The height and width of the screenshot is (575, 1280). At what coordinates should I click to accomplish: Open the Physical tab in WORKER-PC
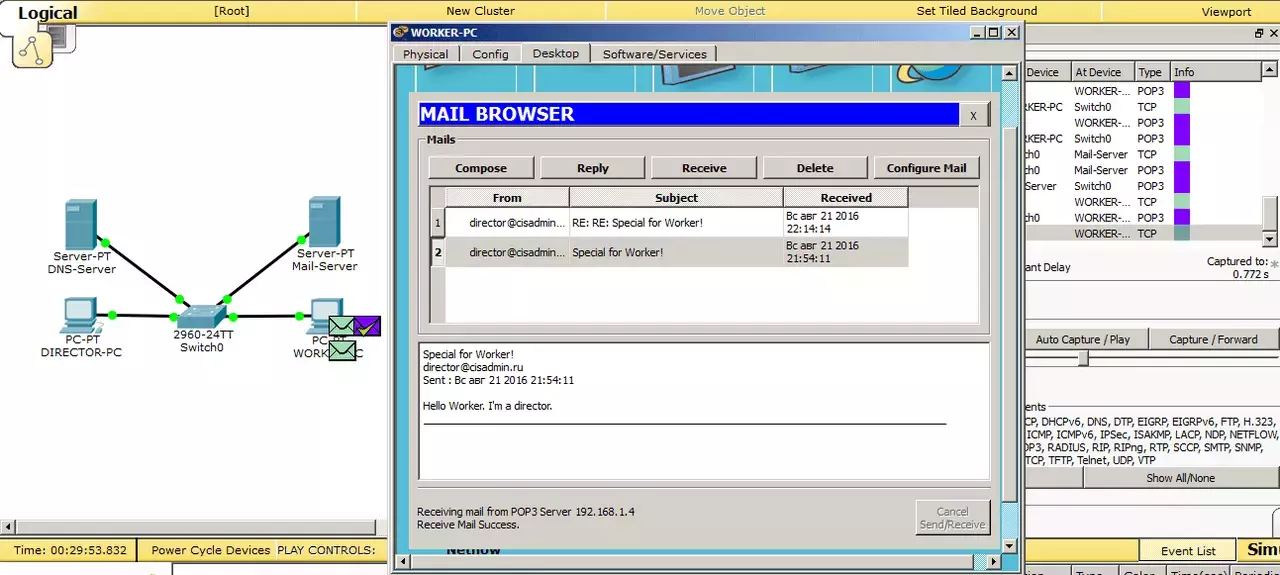pos(425,54)
